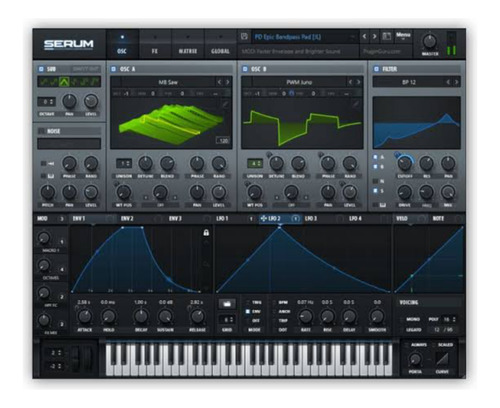Enable the Mono voicing checkbox
This screenshot has width=500, height=408.
point(402,319)
